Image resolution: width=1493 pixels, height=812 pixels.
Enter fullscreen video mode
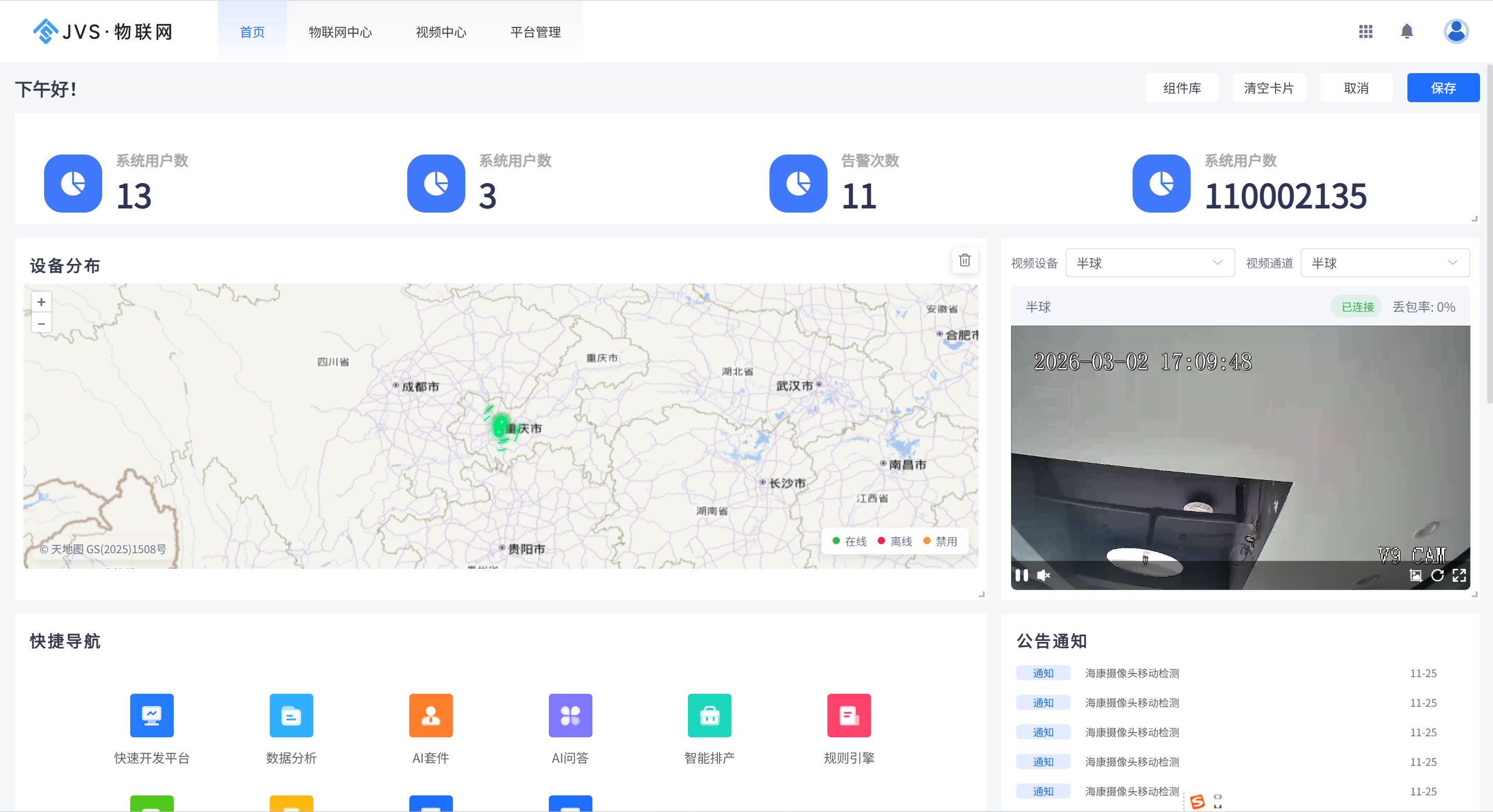1459,575
